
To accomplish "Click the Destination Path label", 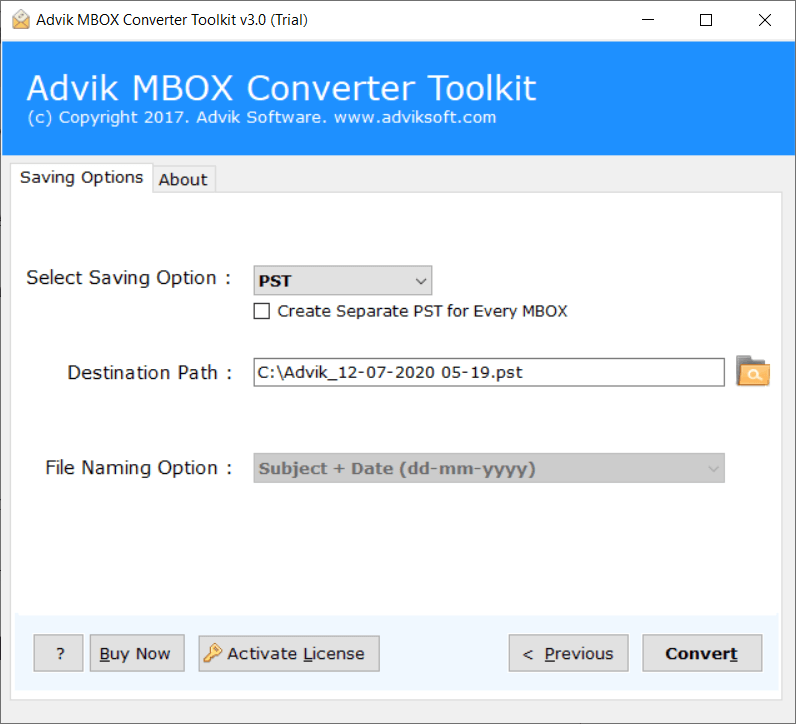I will pyautogui.click(x=150, y=373).
